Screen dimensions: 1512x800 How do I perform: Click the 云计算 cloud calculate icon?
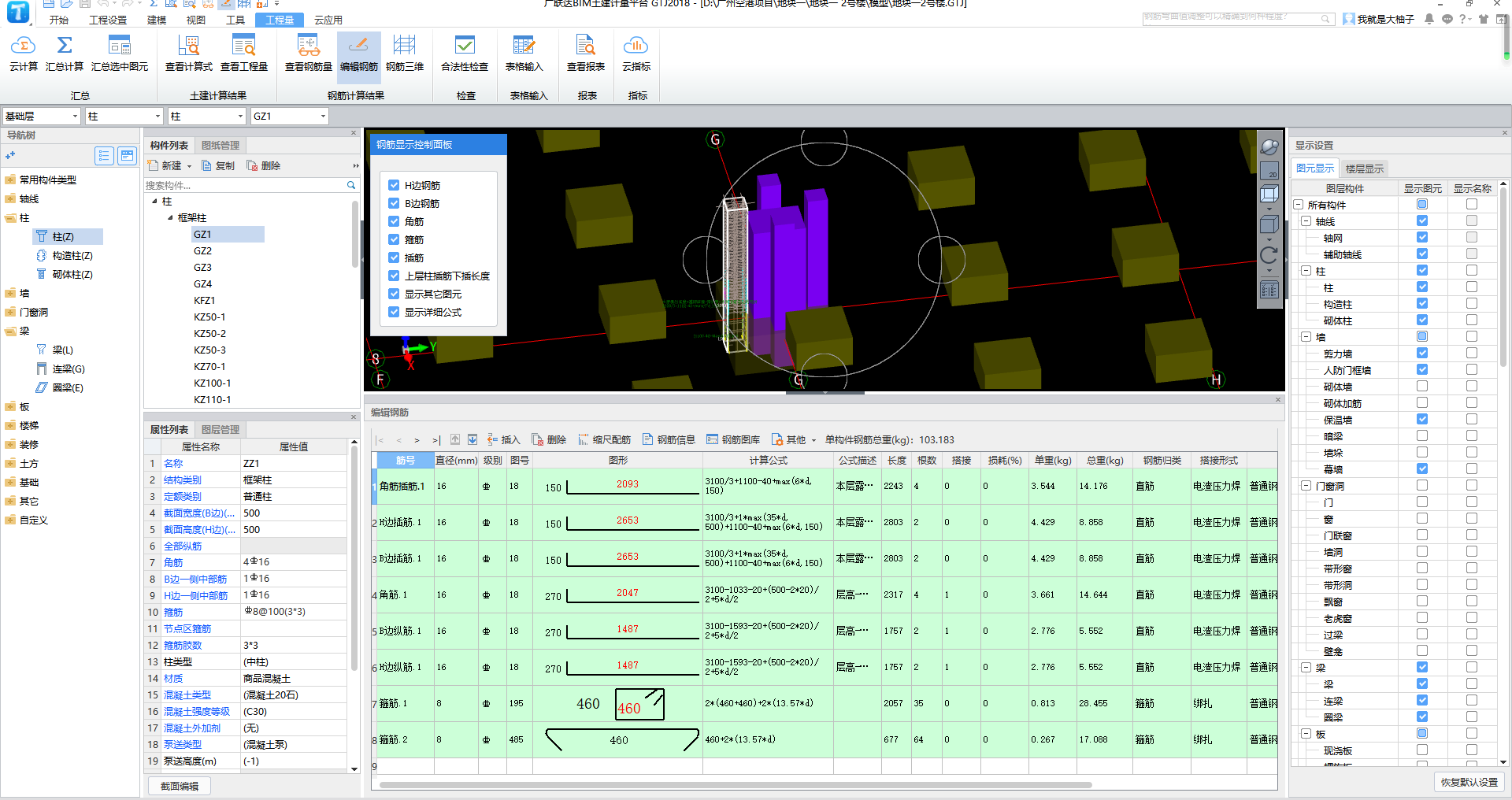pyautogui.click(x=23, y=45)
